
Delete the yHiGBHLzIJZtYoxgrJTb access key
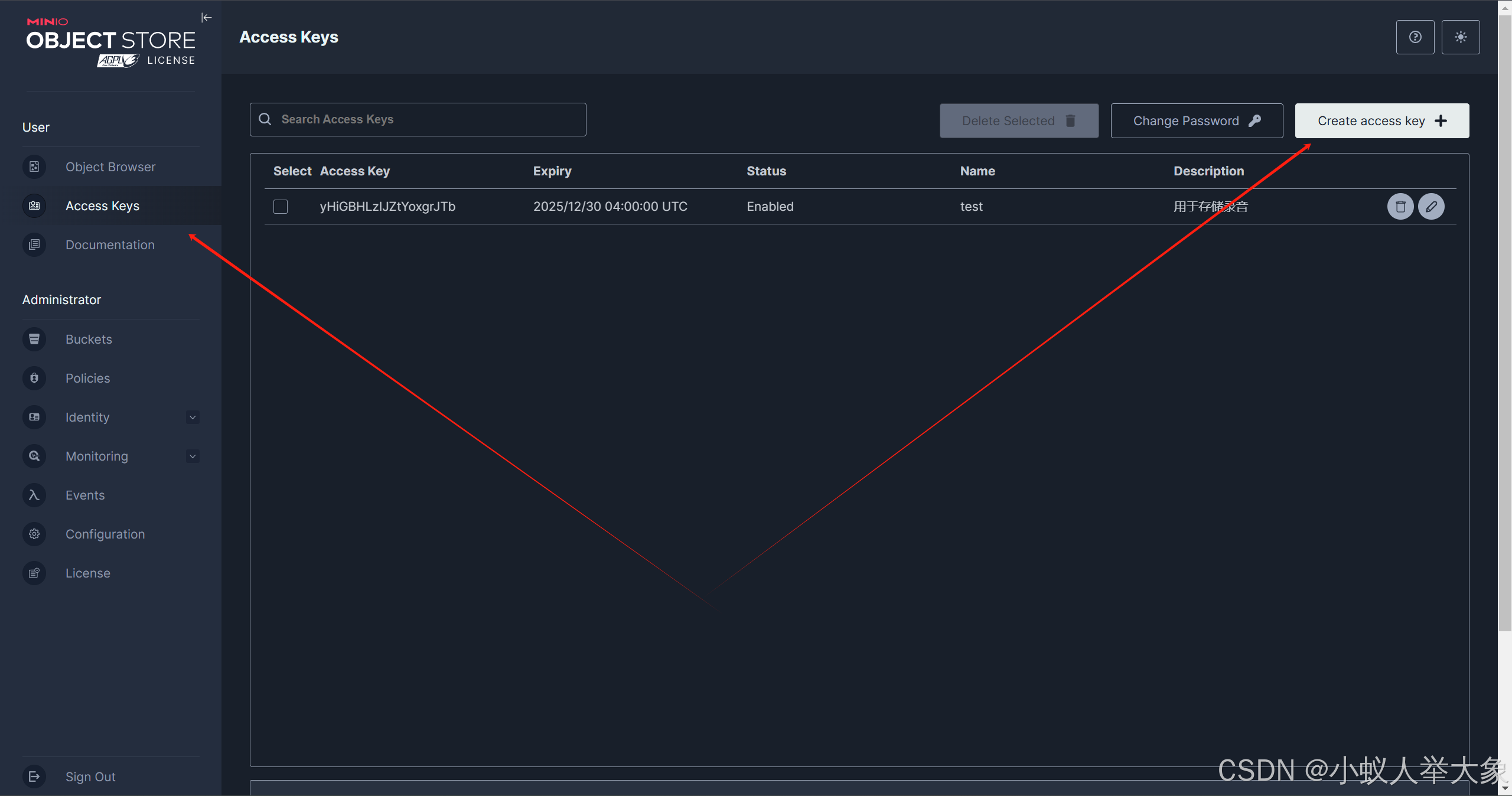(x=1400, y=207)
